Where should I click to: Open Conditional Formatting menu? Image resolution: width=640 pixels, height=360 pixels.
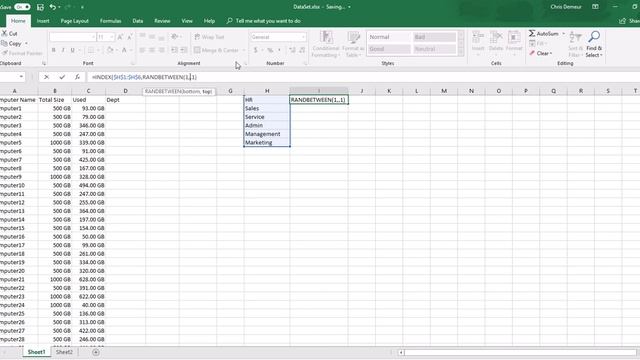pyautogui.click(x=326, y=44)
